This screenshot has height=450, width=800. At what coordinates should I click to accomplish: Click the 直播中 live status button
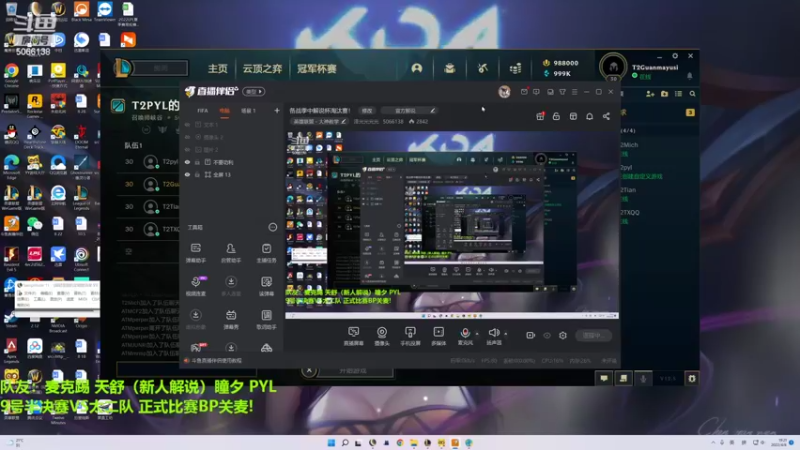pyautogui.click(x=593, y=335)
